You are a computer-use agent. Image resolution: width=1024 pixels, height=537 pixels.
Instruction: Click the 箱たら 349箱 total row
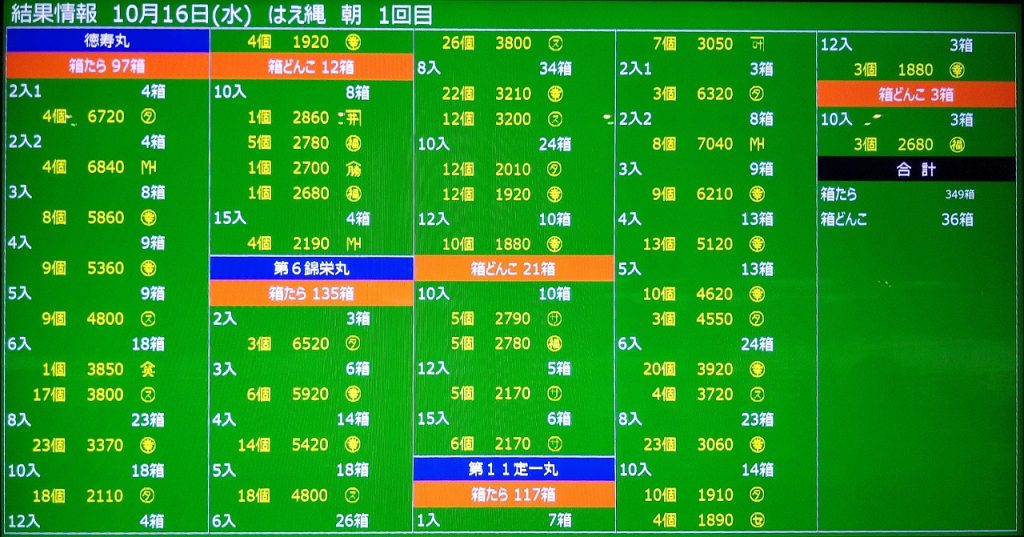tap(897, 194)
